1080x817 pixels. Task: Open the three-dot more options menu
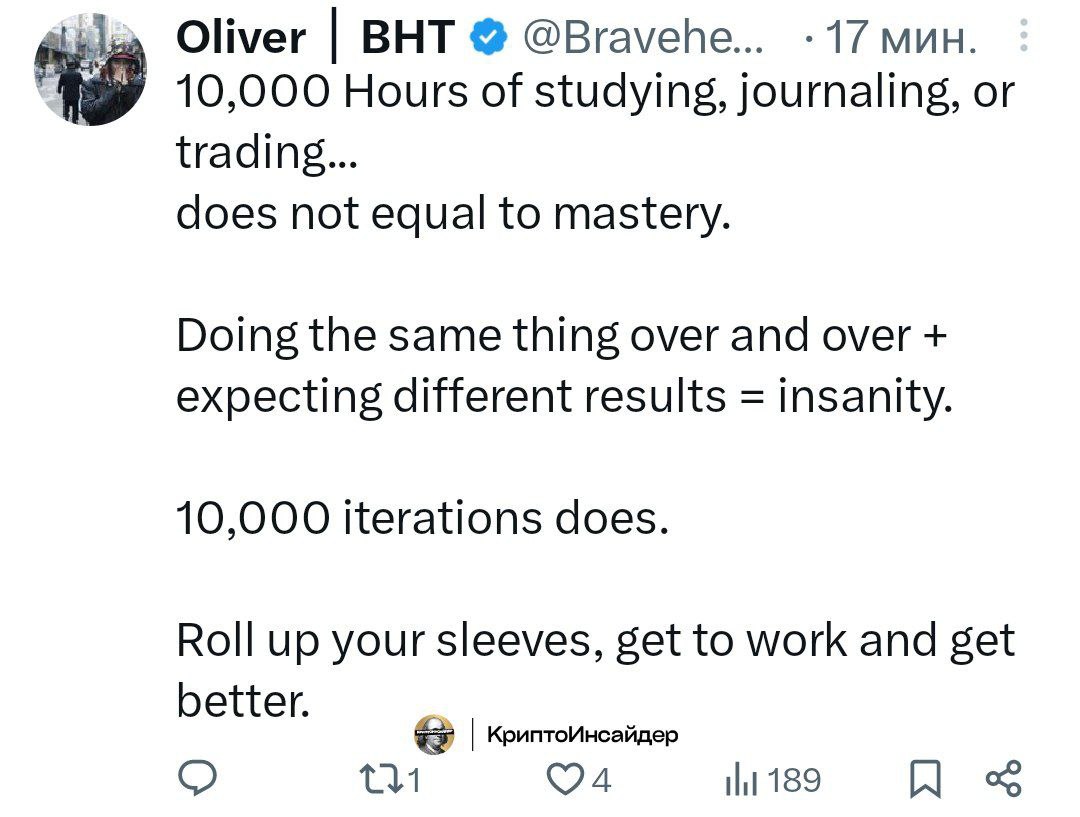(1024, 36)
